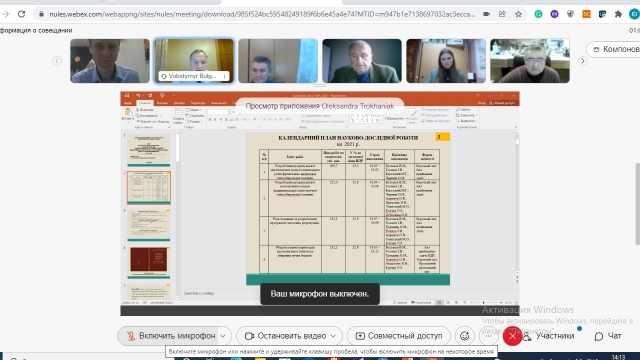Toggle the Участники participants panel
The height and width of the screenshot is (360, 640).
pos(549,336)
